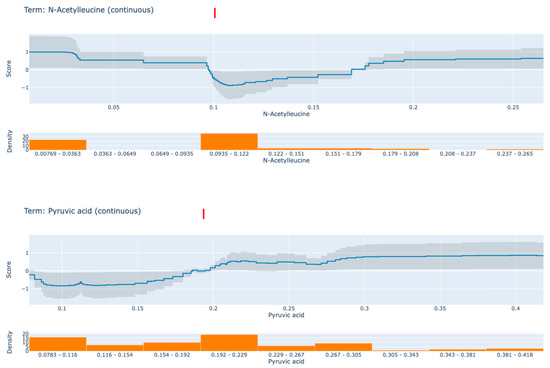Click the orange density bar for 0.00769 - 0.0363
The image size is (550, 368).
tap(58, 145)
